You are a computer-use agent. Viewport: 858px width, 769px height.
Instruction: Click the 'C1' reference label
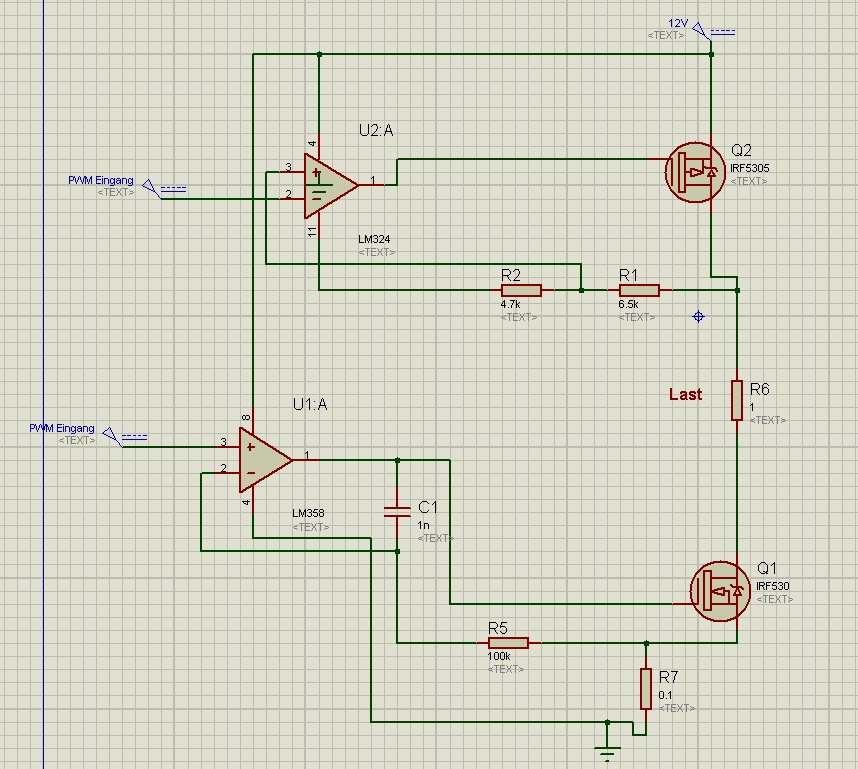pos(427,507)
